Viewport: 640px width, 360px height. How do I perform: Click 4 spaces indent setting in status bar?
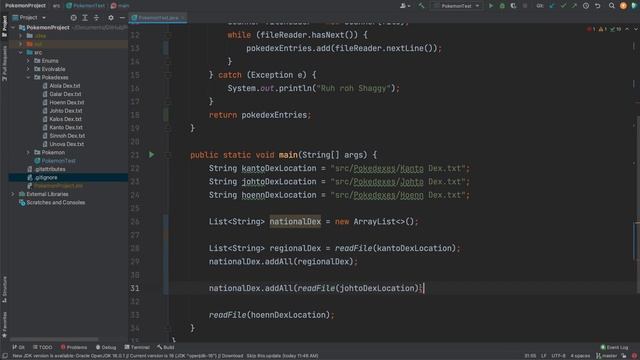[580, 356]
